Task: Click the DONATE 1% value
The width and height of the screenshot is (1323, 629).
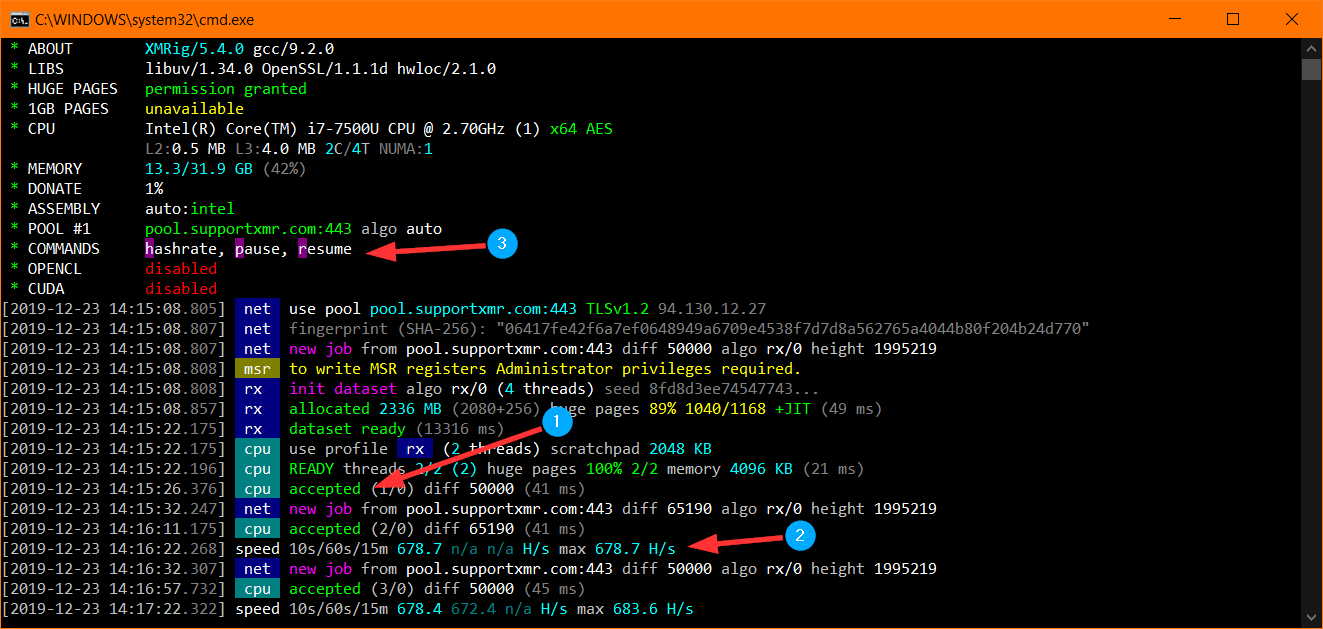Action: pyautogui.click(x=154, y=188)
